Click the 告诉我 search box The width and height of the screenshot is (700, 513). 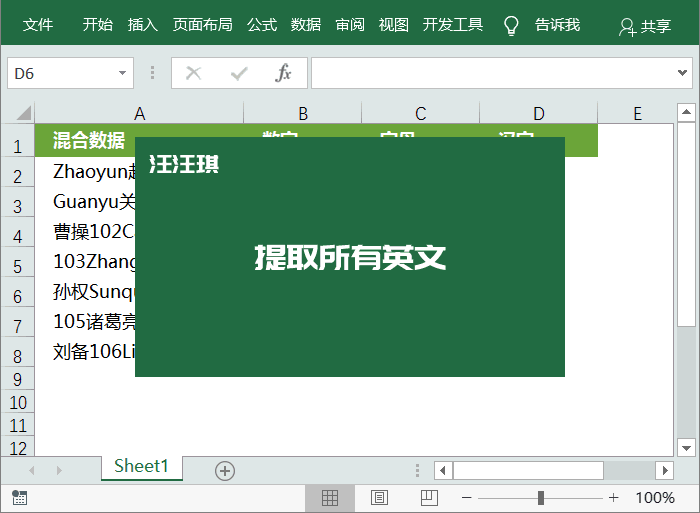point(558,25)
